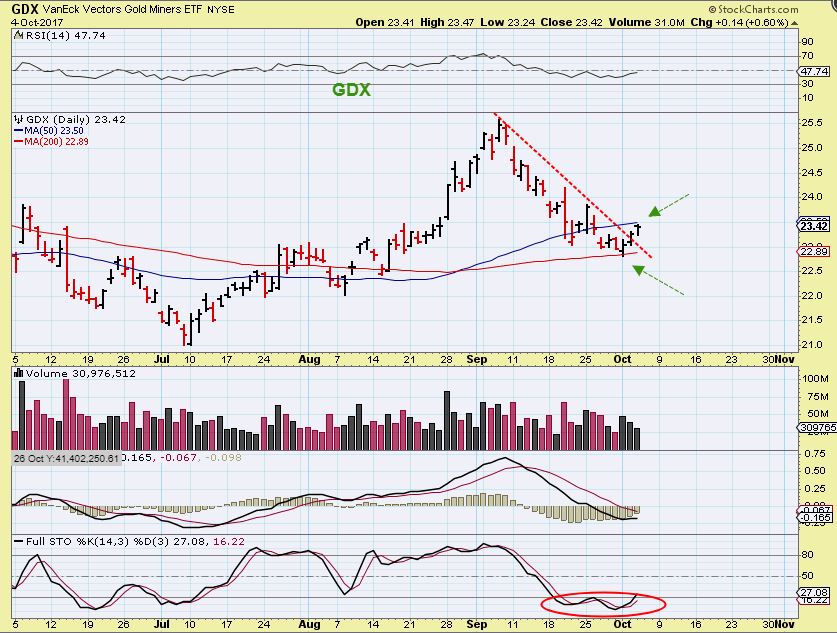Image resolution: width=837 pixels, height=633 pixels.
Task: Click the '26 Oct Y:41,402,250.61' crosshair readout
Action: 66,458
